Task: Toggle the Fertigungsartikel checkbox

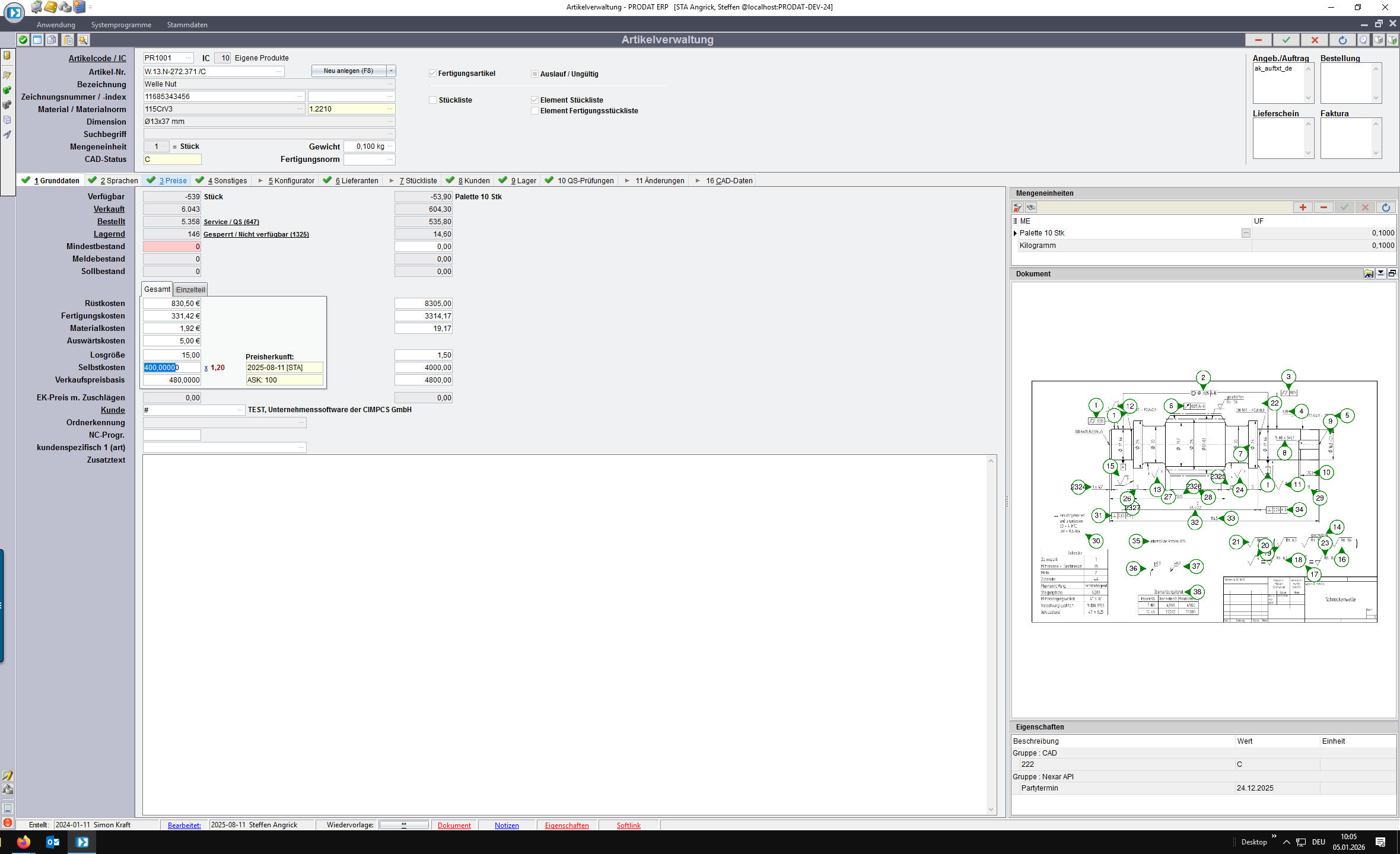Action: [432, 74]
